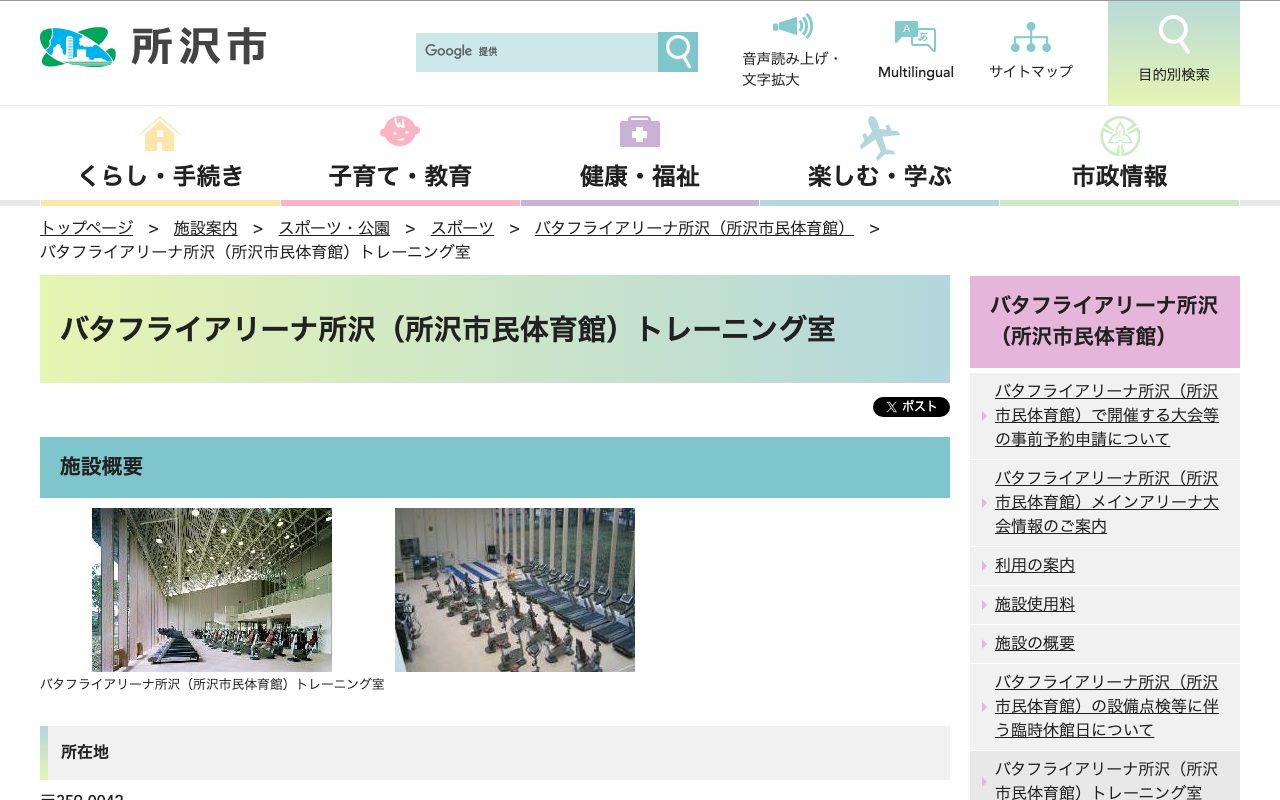Open 設備点検等に伴う臨時休館日について sidebar link
The height and width of the screenshot is (800, 1280).
pos(1107,706)
